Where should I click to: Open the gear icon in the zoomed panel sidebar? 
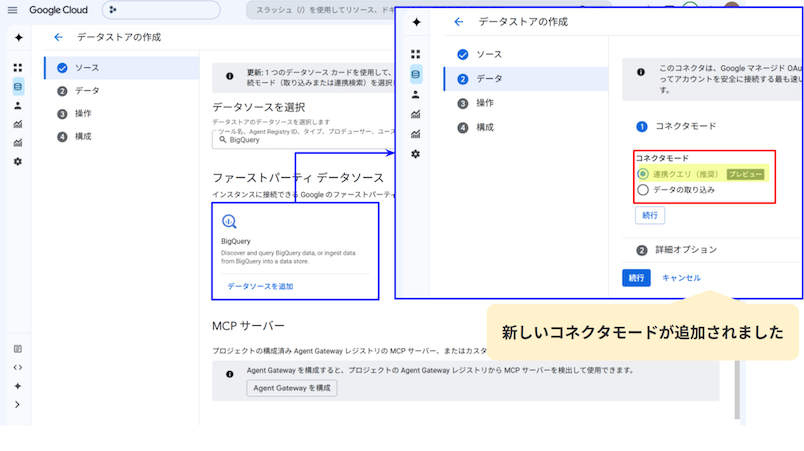pos(416,154)
